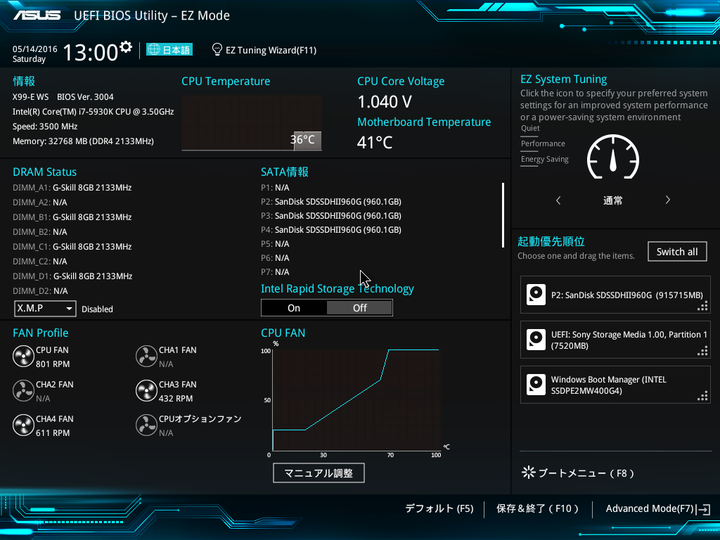Click the SATA P1: N/A row

[x=275, y=187]
